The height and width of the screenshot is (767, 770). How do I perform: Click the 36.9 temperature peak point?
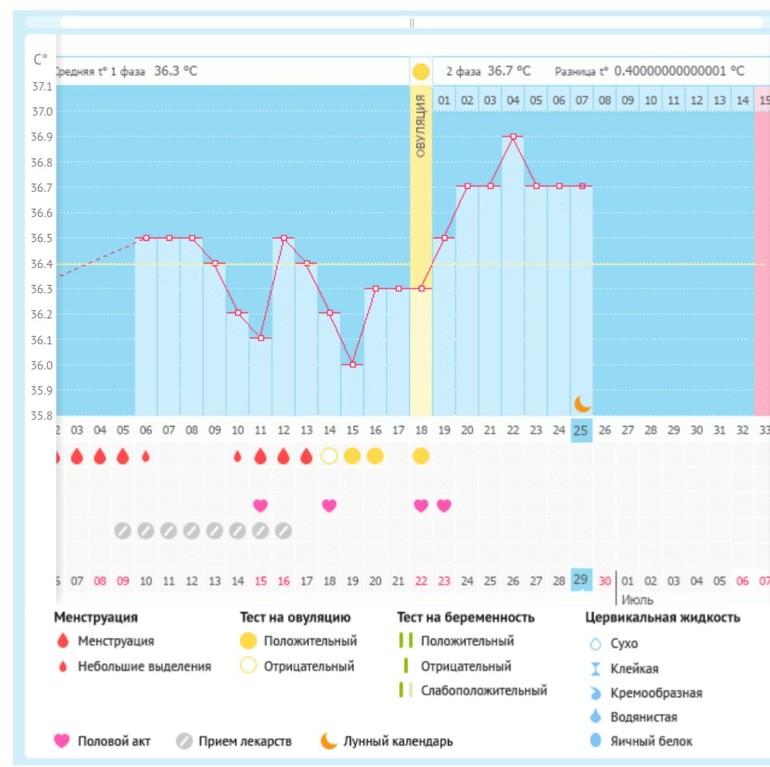click(513, 136)
